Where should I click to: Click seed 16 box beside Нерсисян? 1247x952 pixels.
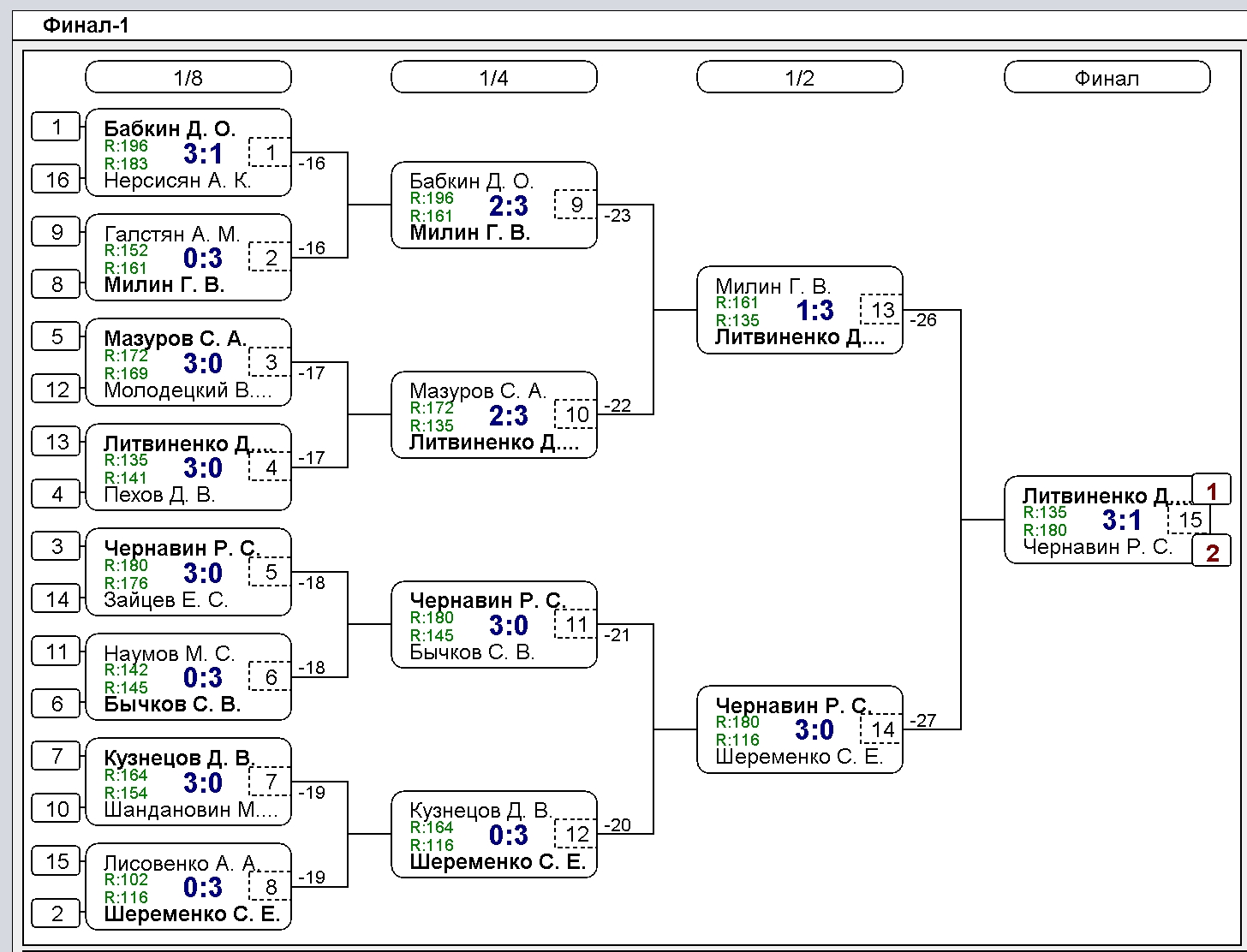click(x=57, y=180)
